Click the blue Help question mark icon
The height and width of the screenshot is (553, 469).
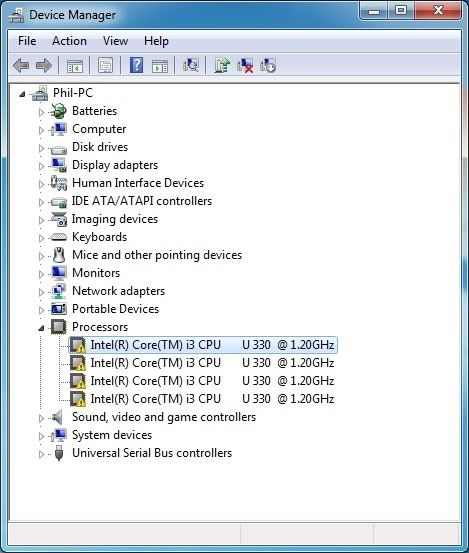pos(136,65)
